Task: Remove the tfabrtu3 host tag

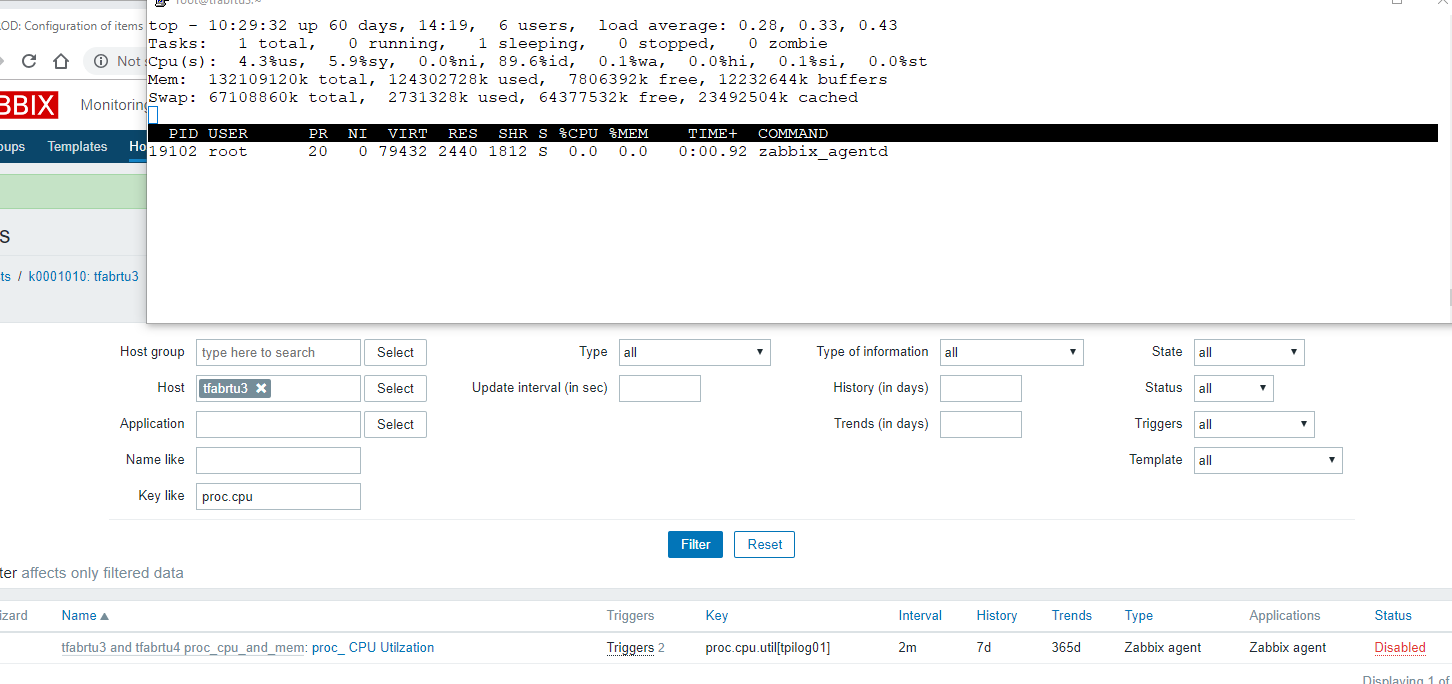Action: pyautogui.click(x=261, y=388)
